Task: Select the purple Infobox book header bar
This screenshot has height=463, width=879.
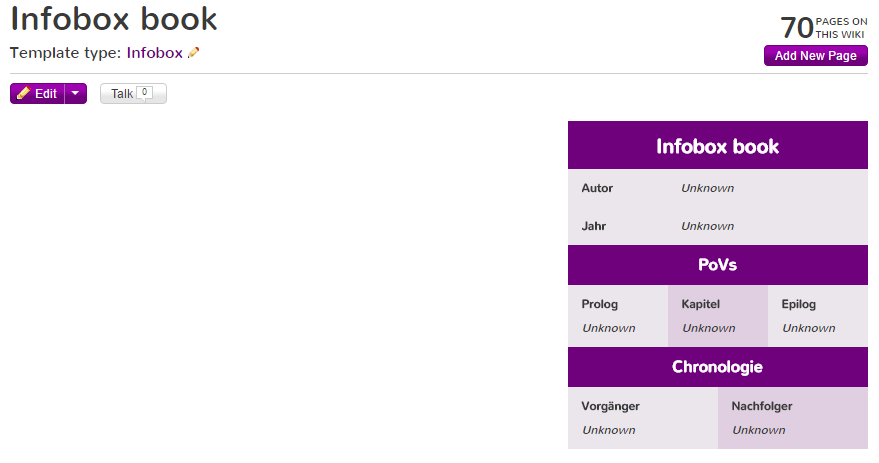Action: tap(717, 146)
